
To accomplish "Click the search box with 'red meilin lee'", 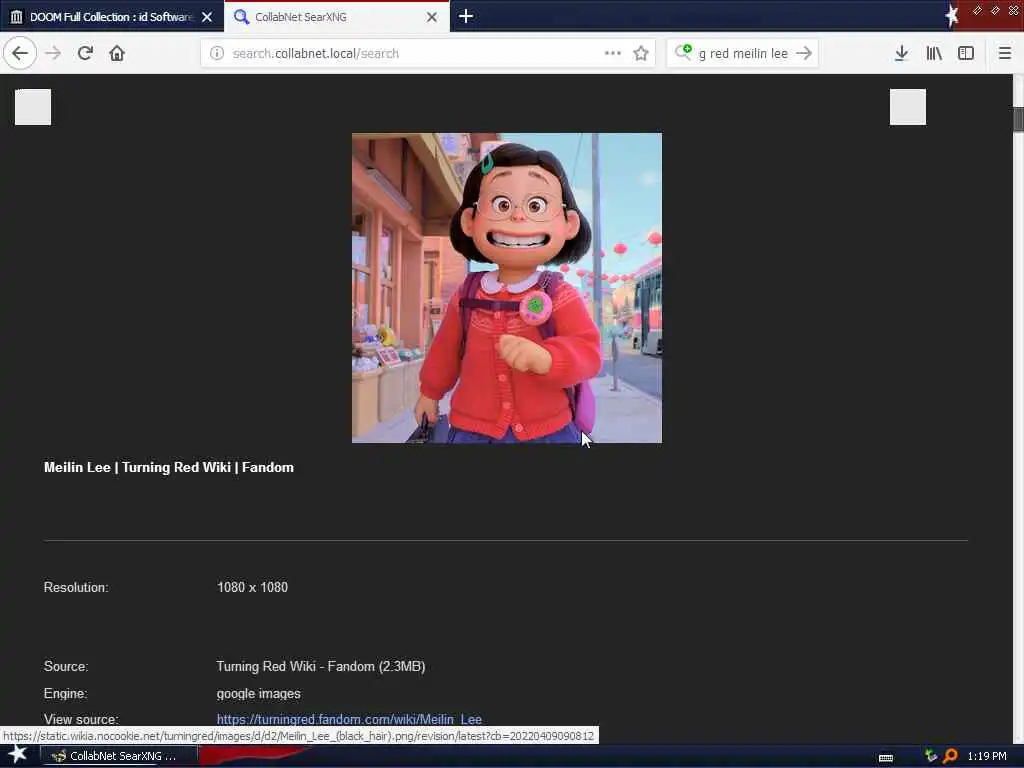I will coord(743,54).
